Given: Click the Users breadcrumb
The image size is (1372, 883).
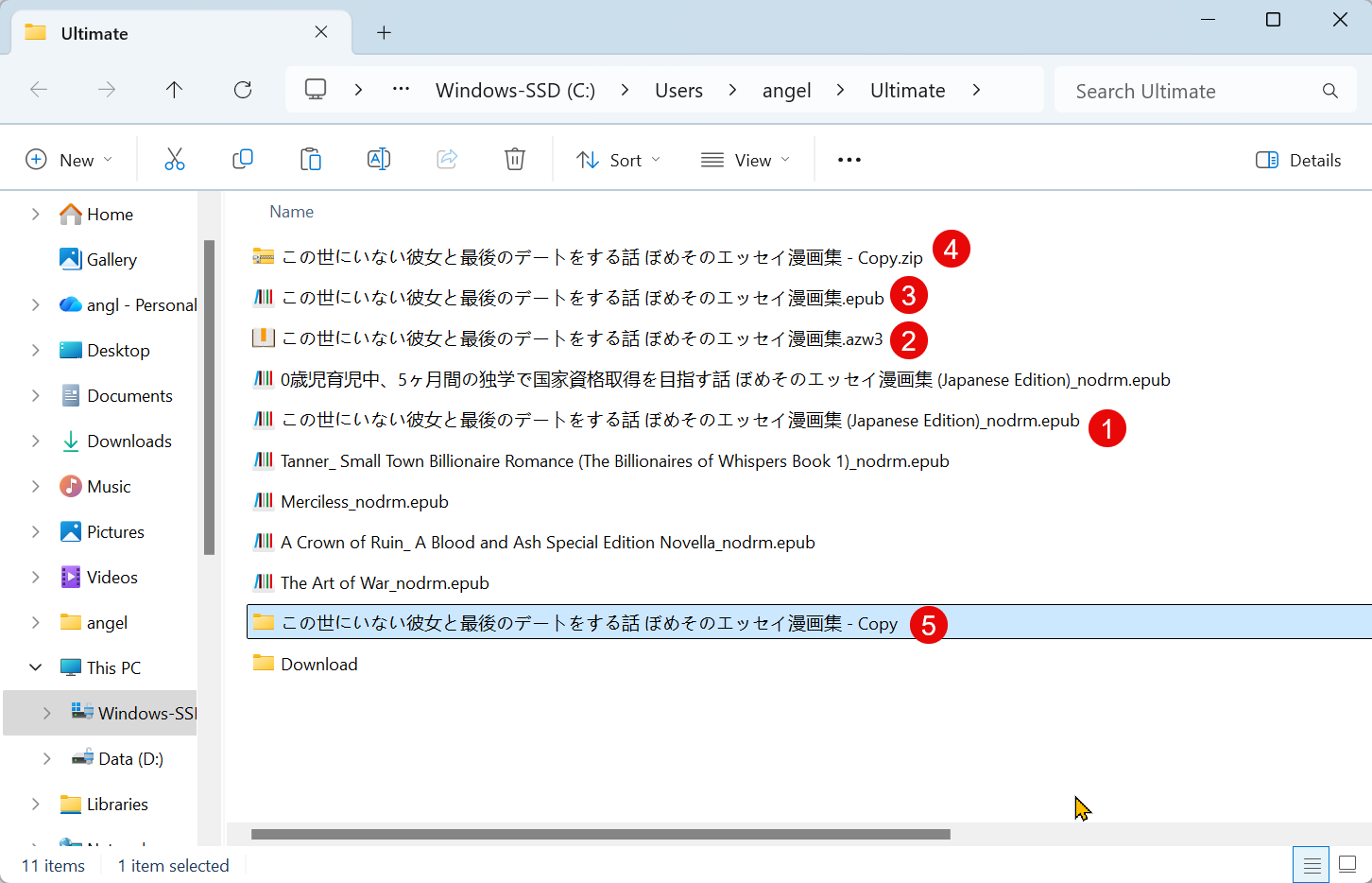Looking at the screenshot, I should (x=678, y=91).
